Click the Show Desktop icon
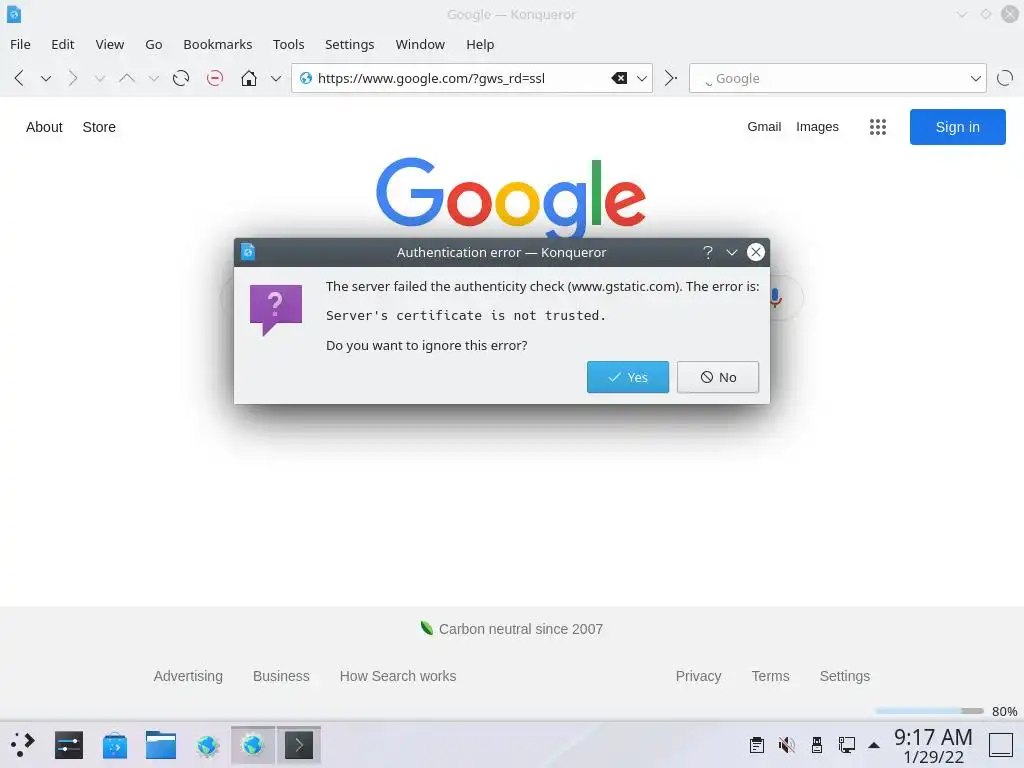The width and height of the screenshot is (1024, 768). coord(1001,745)
